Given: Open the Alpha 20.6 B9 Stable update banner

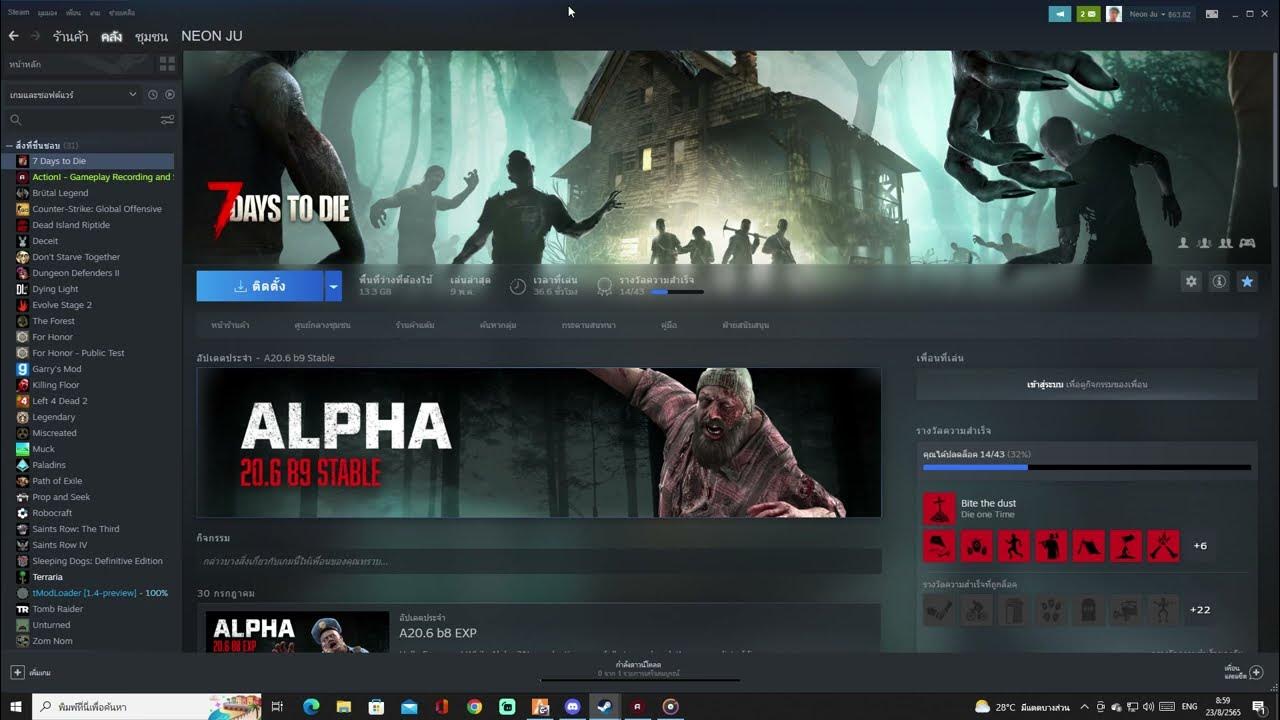Looking at the screenshot, I should [539, 442].
